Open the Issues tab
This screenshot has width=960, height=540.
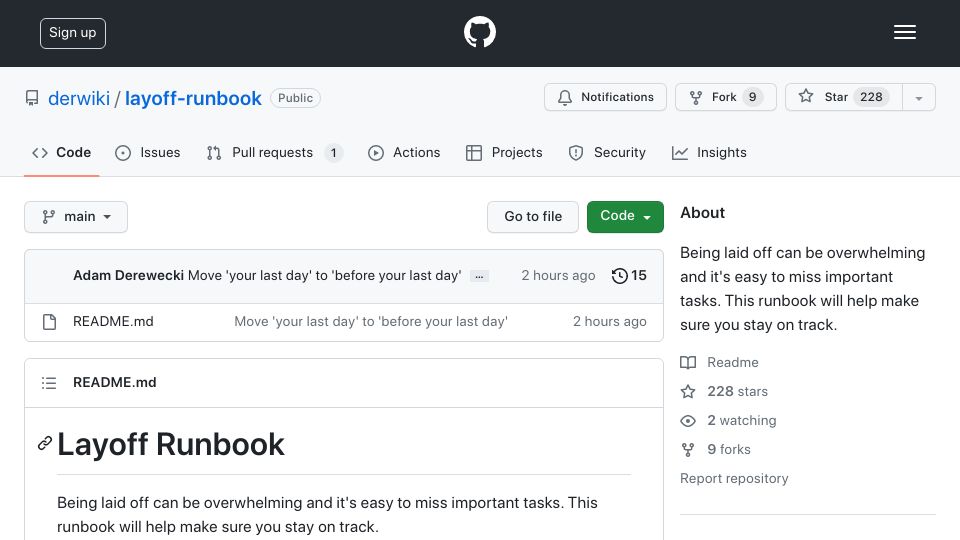148,152
